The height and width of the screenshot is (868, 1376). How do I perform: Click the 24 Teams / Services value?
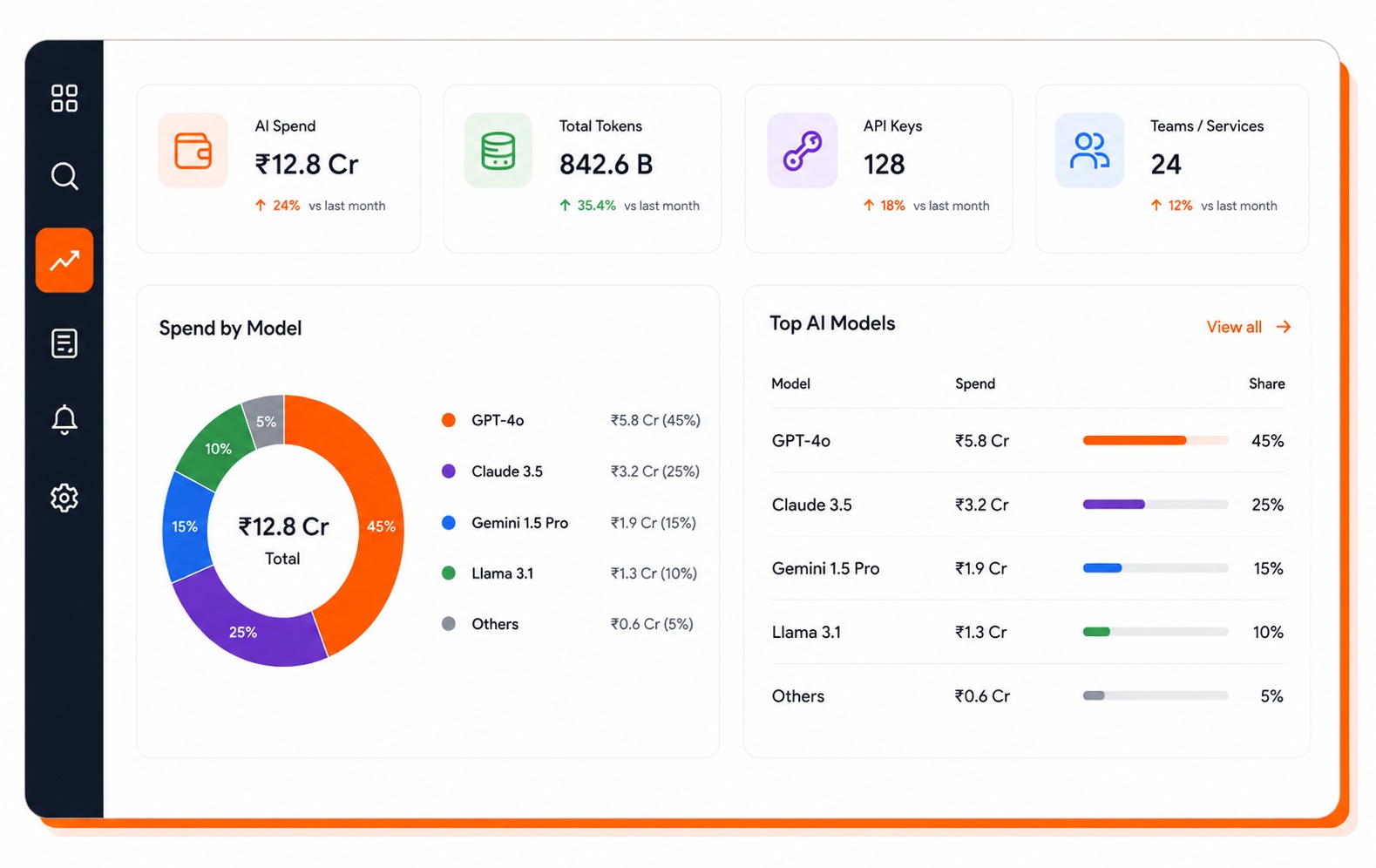click(x=1166, y=164)
